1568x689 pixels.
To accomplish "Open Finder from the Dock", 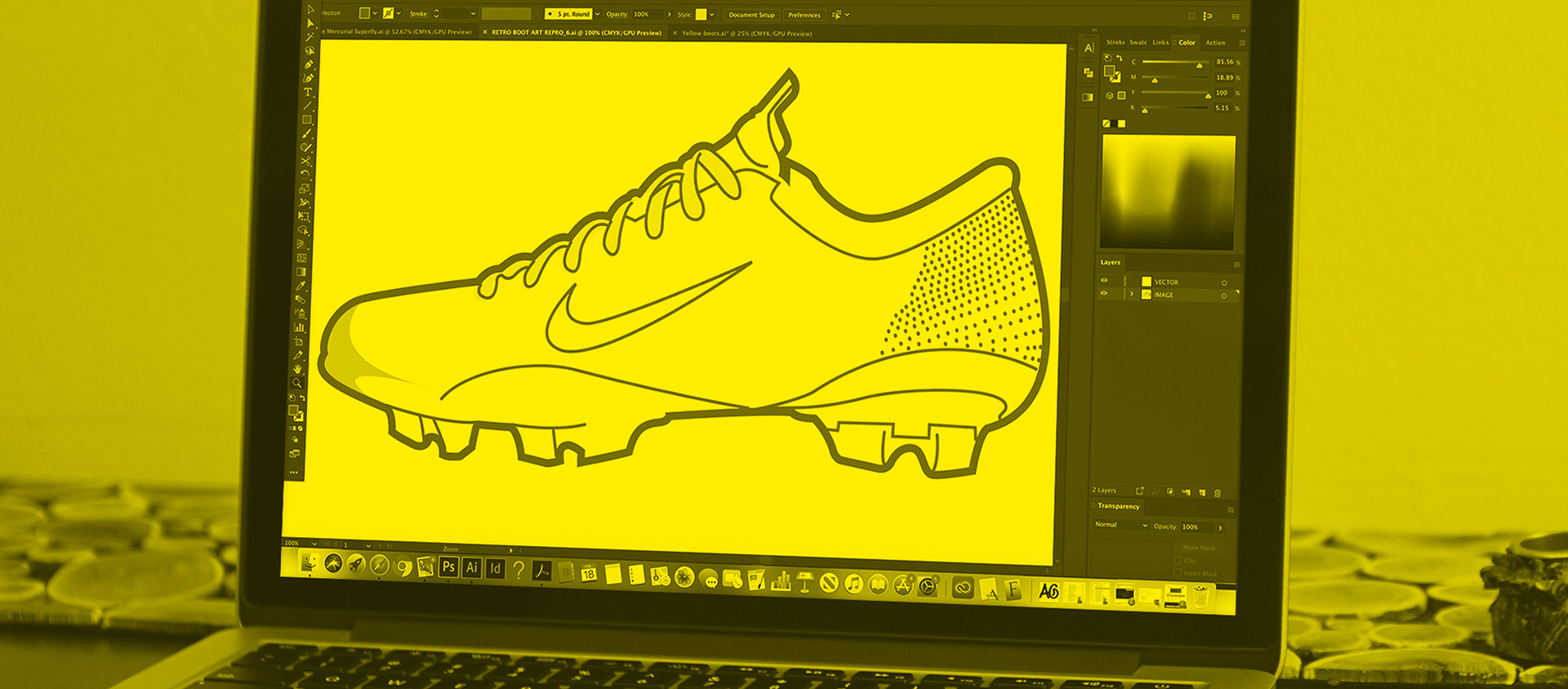I will coord(310,562).
